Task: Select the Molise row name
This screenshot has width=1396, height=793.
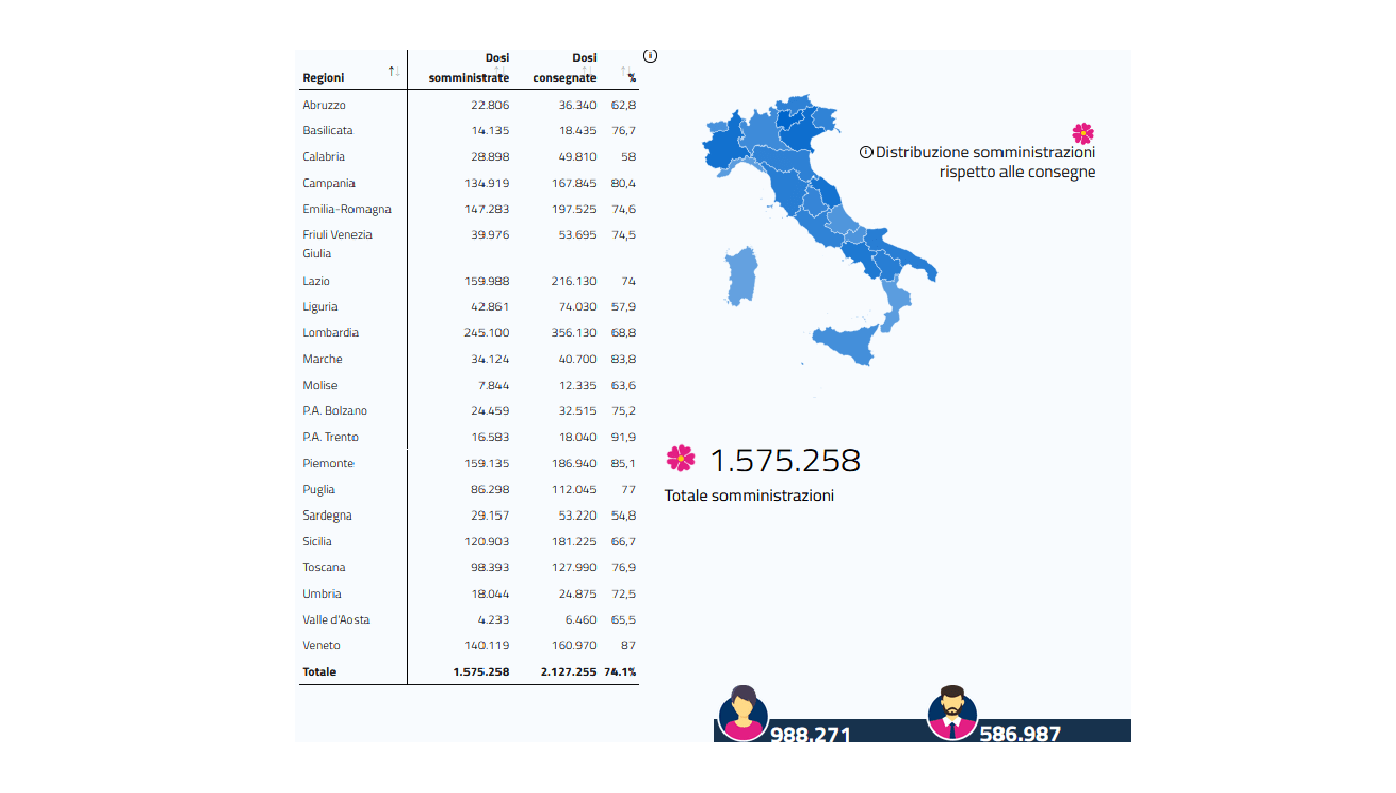Action: tap(320, 385)
